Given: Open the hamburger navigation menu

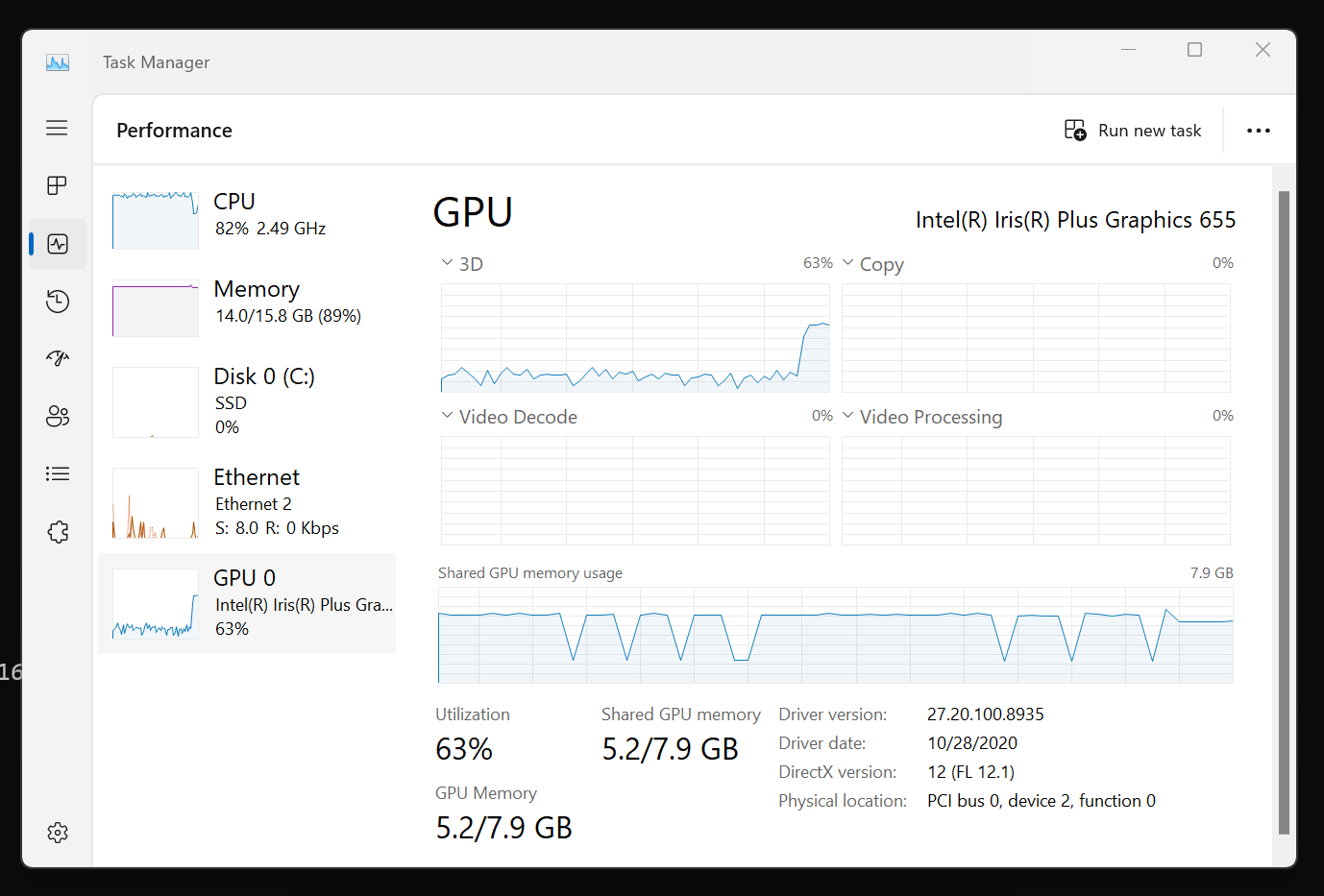Looking at the screenshot, I should (x=57, y=128).
